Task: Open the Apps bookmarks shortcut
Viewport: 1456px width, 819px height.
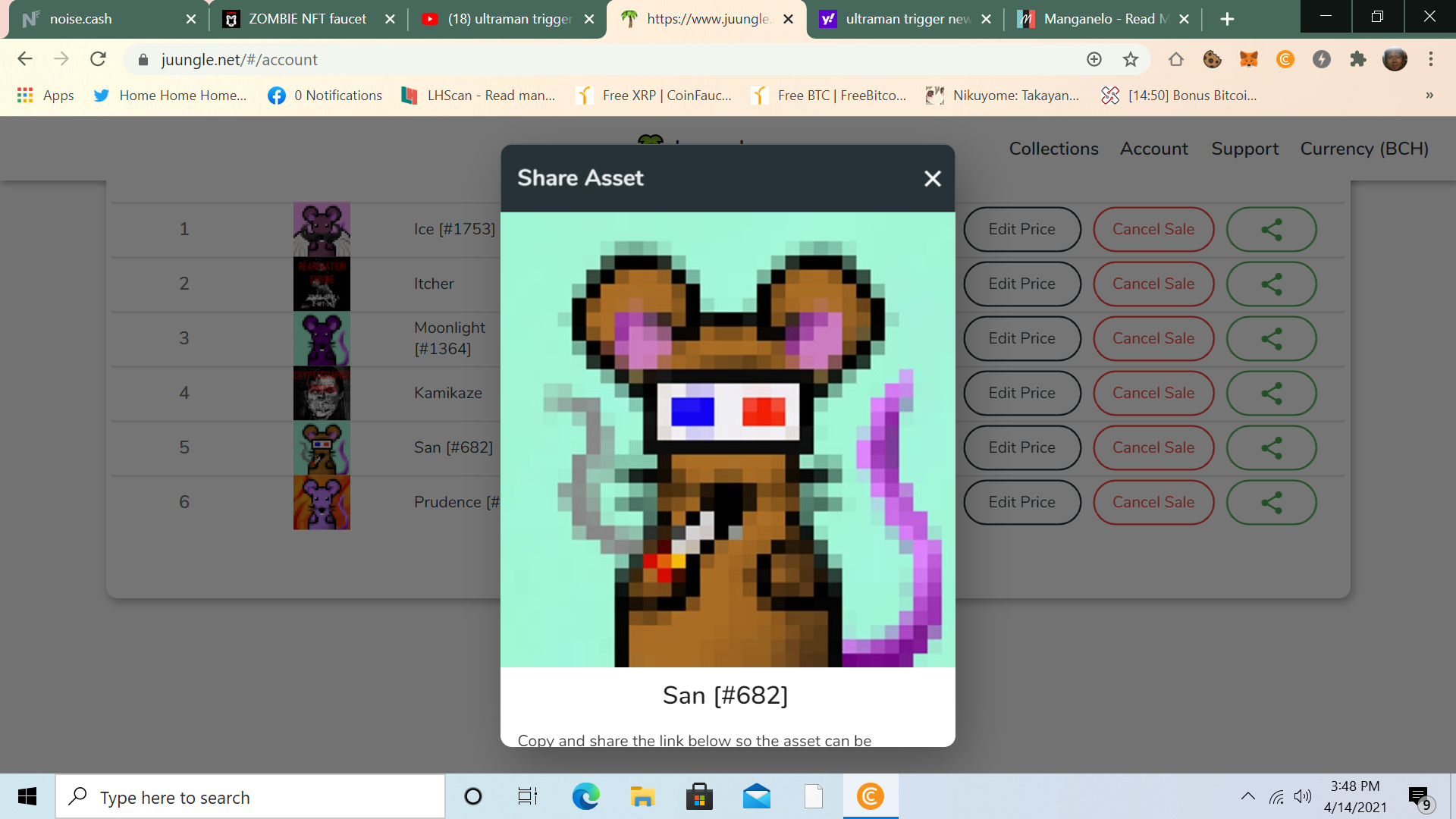Action: tap(45, 96)
